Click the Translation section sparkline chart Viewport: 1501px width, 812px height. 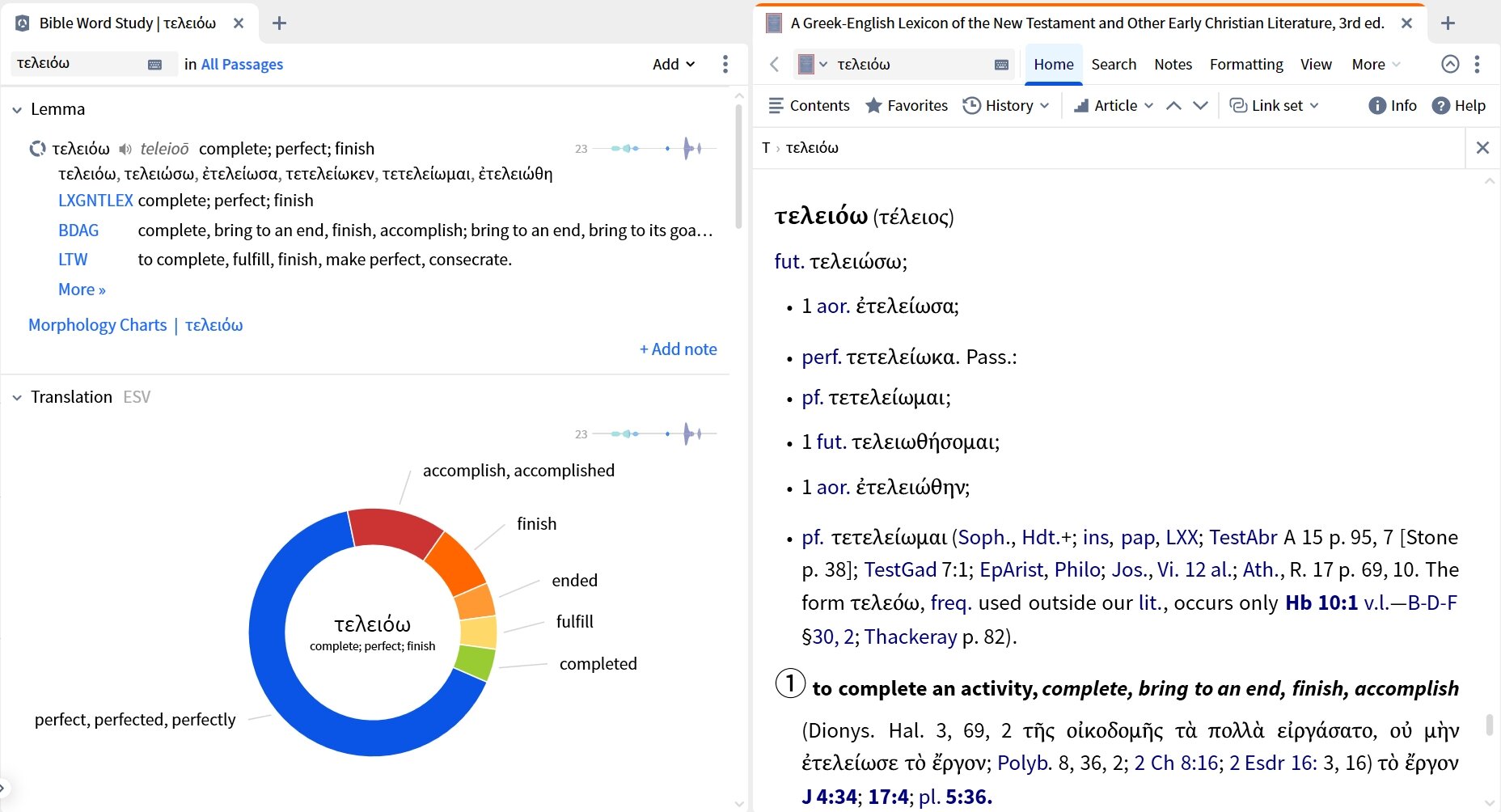[x=653, y=433]
